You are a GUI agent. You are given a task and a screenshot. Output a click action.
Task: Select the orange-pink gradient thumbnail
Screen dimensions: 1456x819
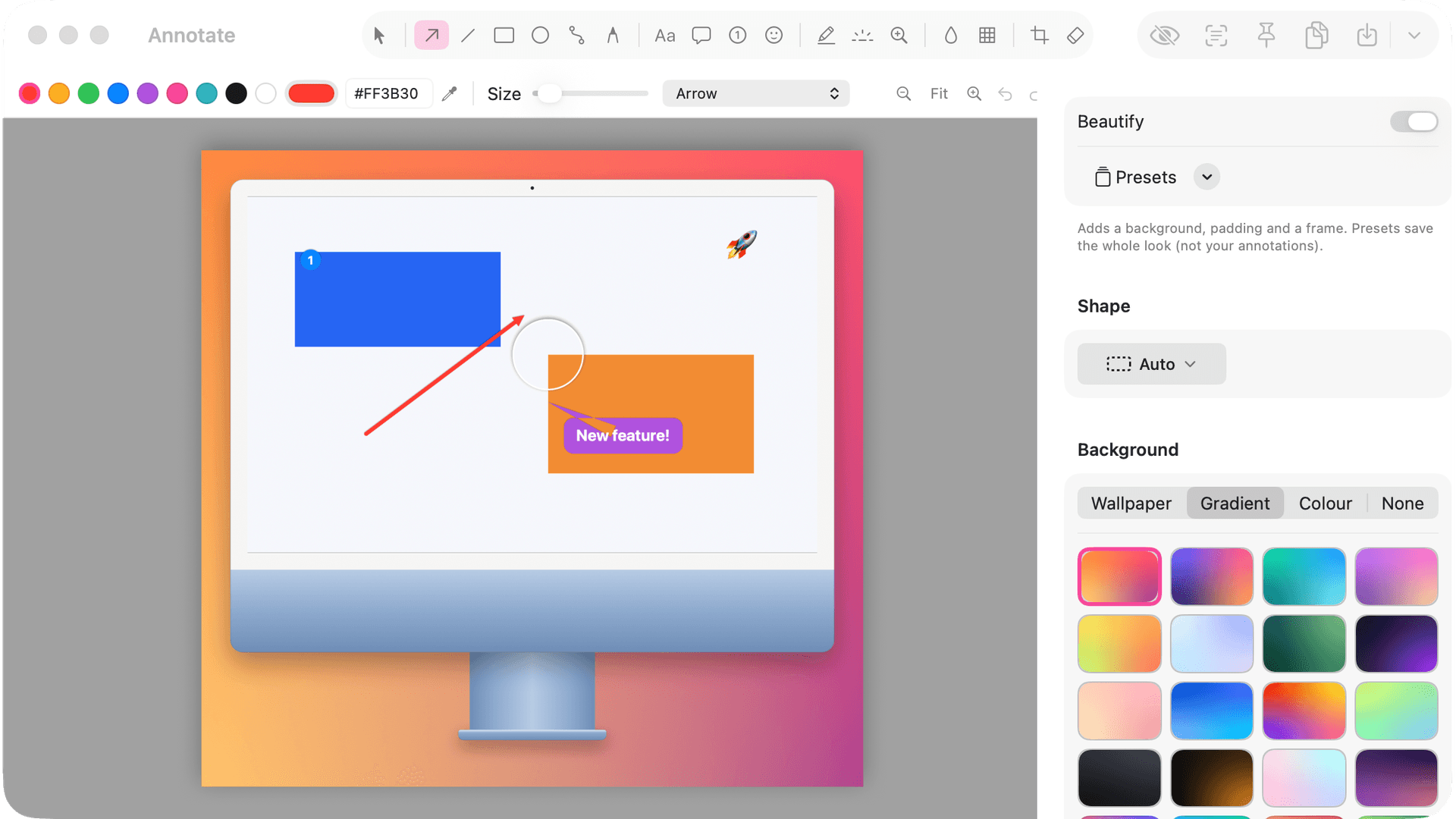pos(1119,576)
